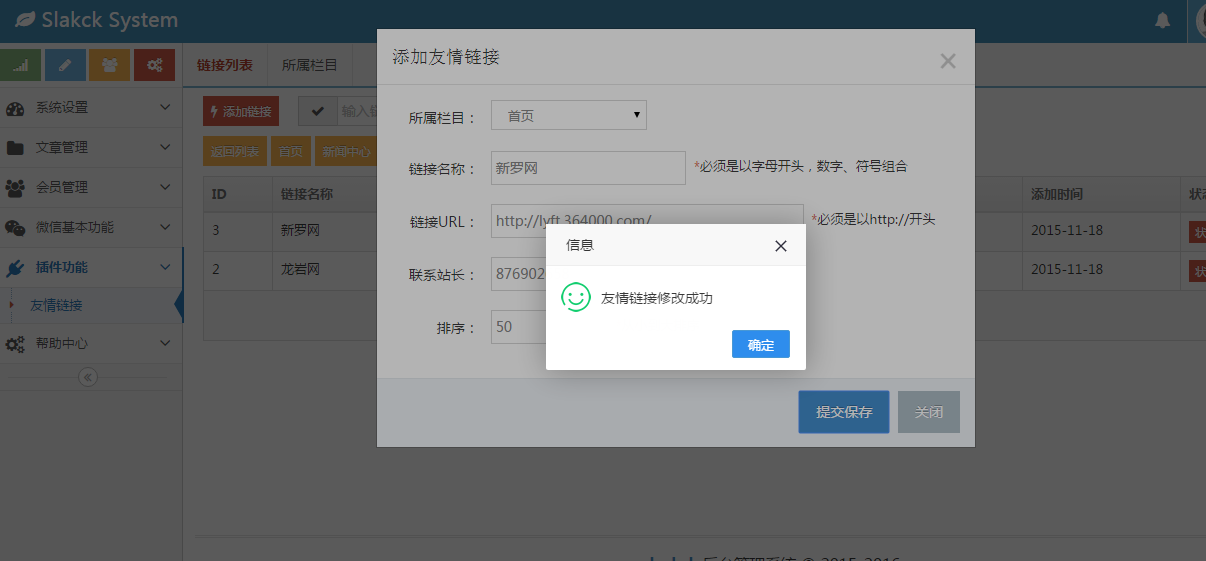Image resolution: width=1206 pixels, height=561 pixels.
Task: Expand the 系统设置 sidebar menu
Action: [x=90, y=107]
